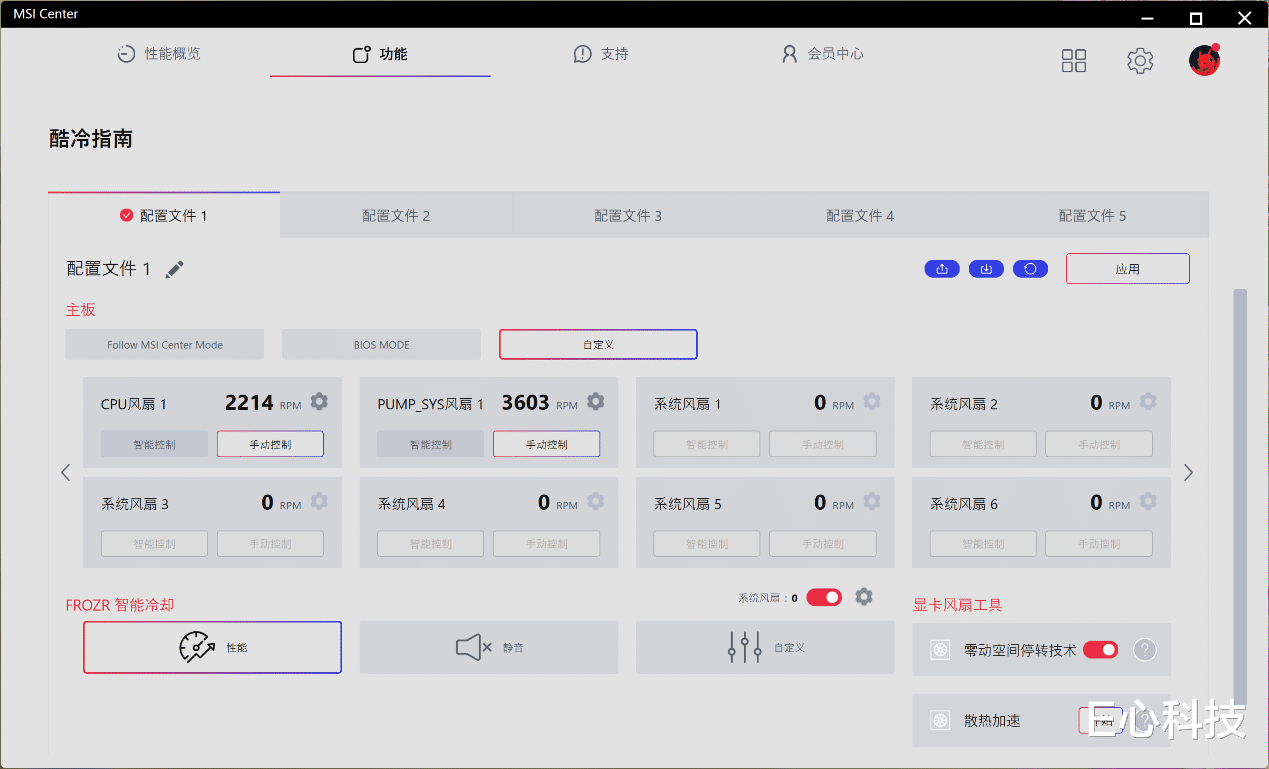Click 系统风扇 3 智能控制 button
The height and width of the screenshot is (769, 1269).
click(x=154, y=544)
